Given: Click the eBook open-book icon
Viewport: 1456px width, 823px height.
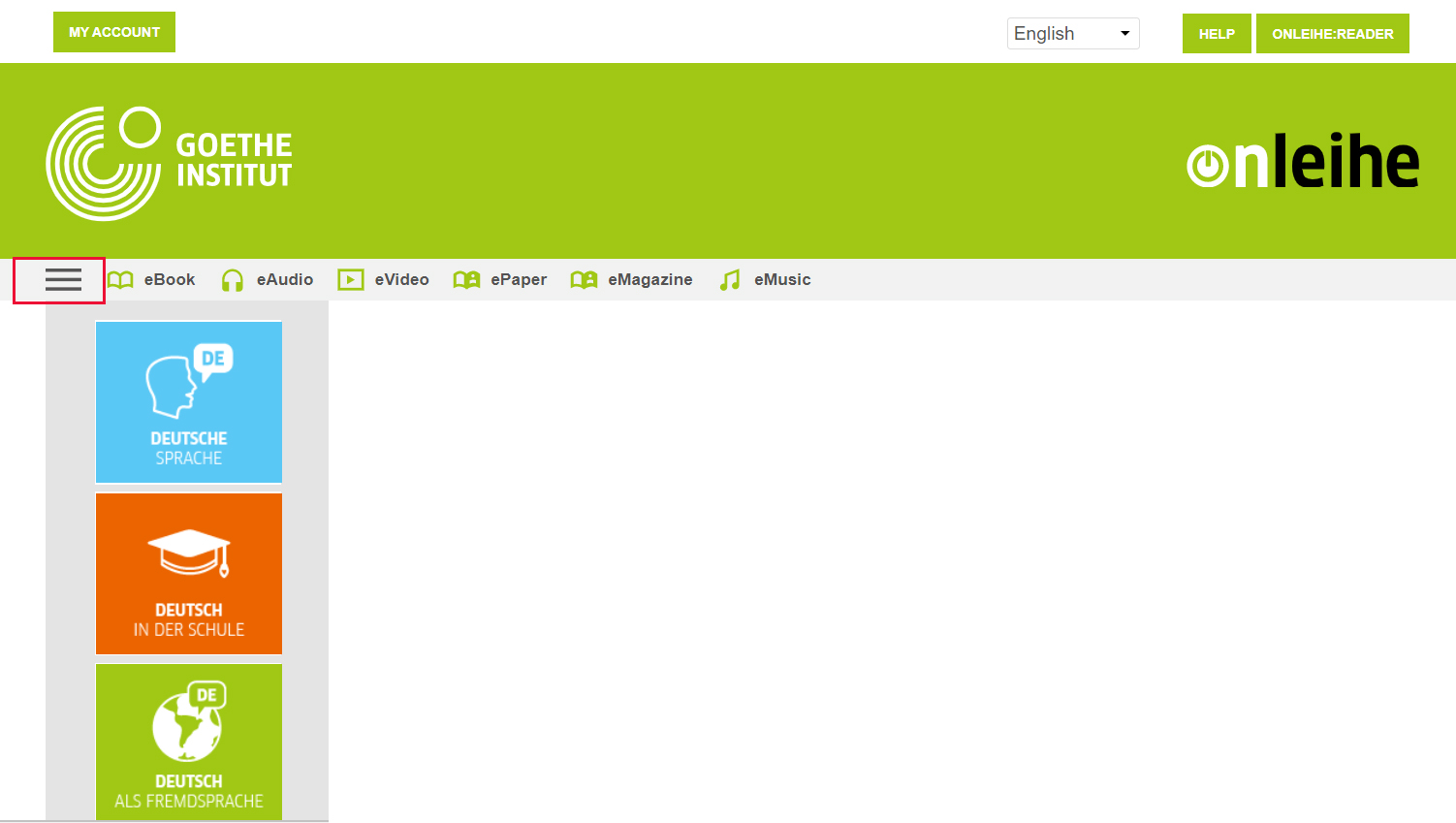Looking at the screenshot, I should pyautogui.click(x=120, y=280).
